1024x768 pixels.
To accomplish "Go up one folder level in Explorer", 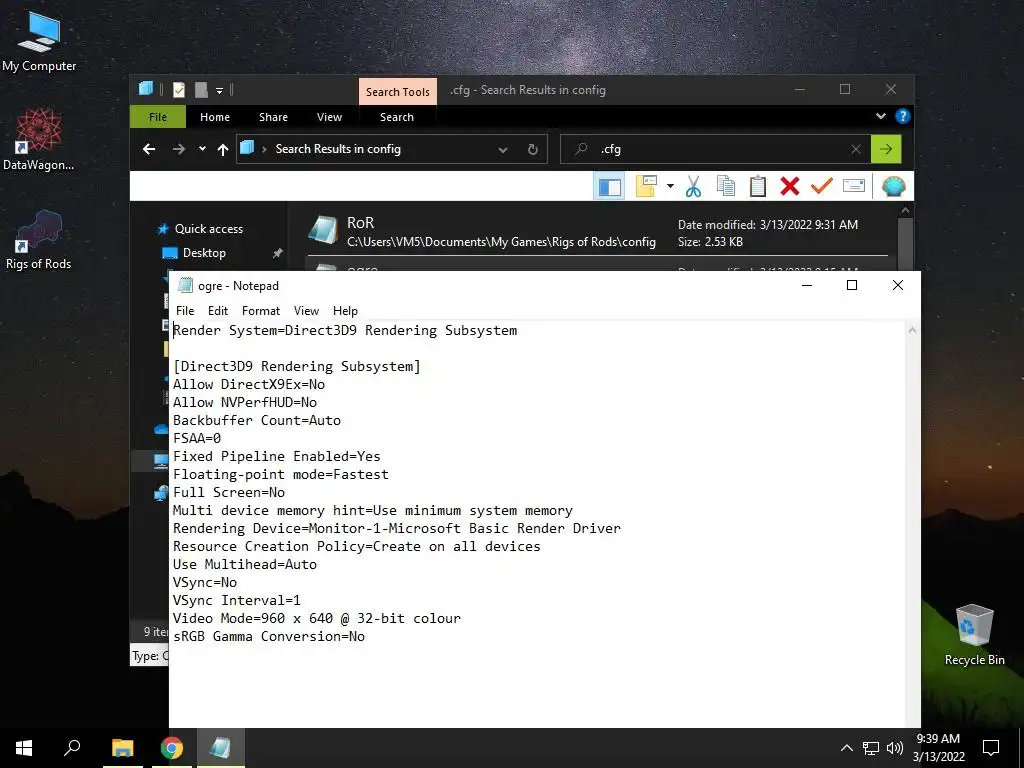I will (x=223, y=150).
